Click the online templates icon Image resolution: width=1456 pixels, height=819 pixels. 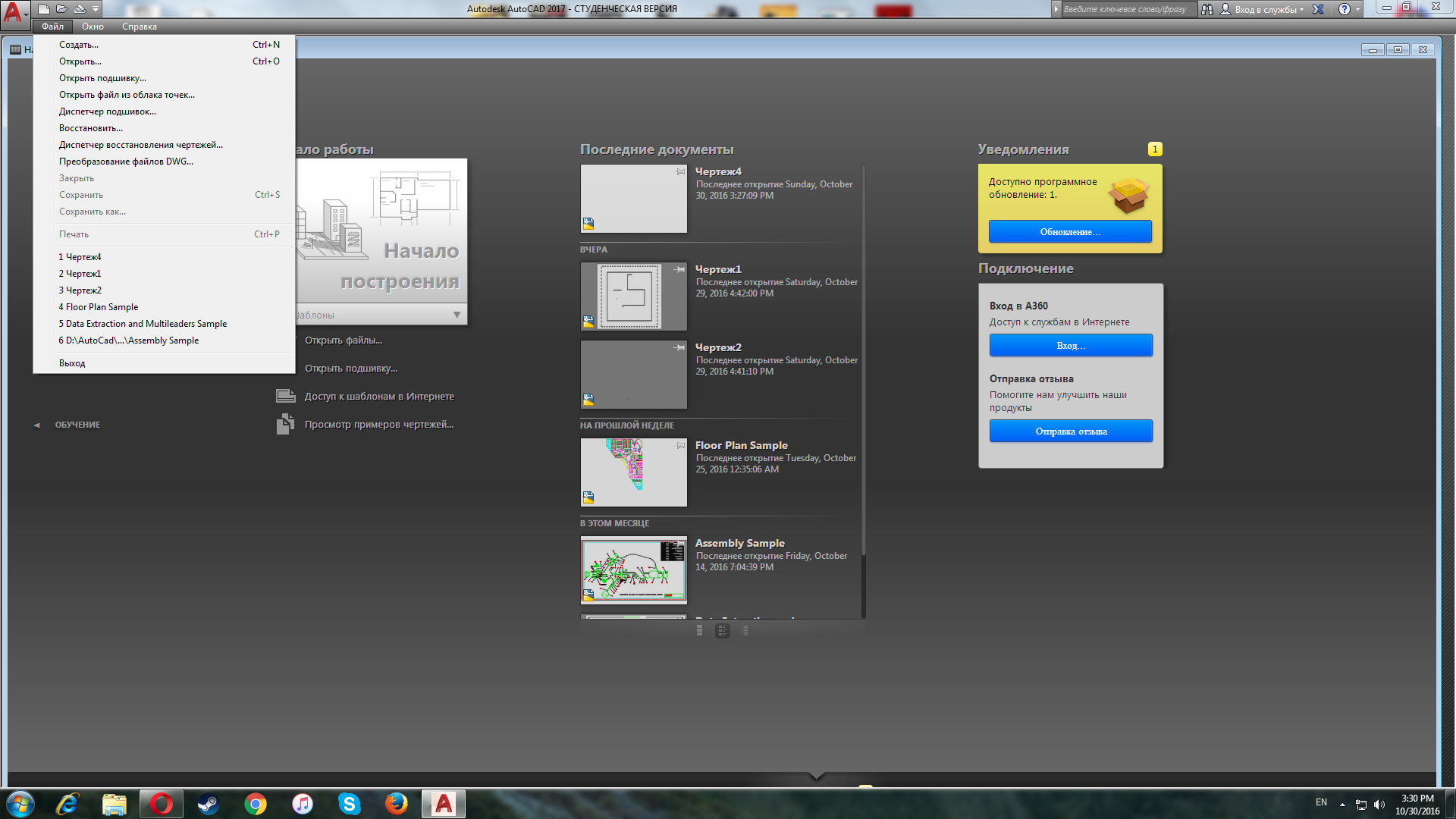[286, 396]
